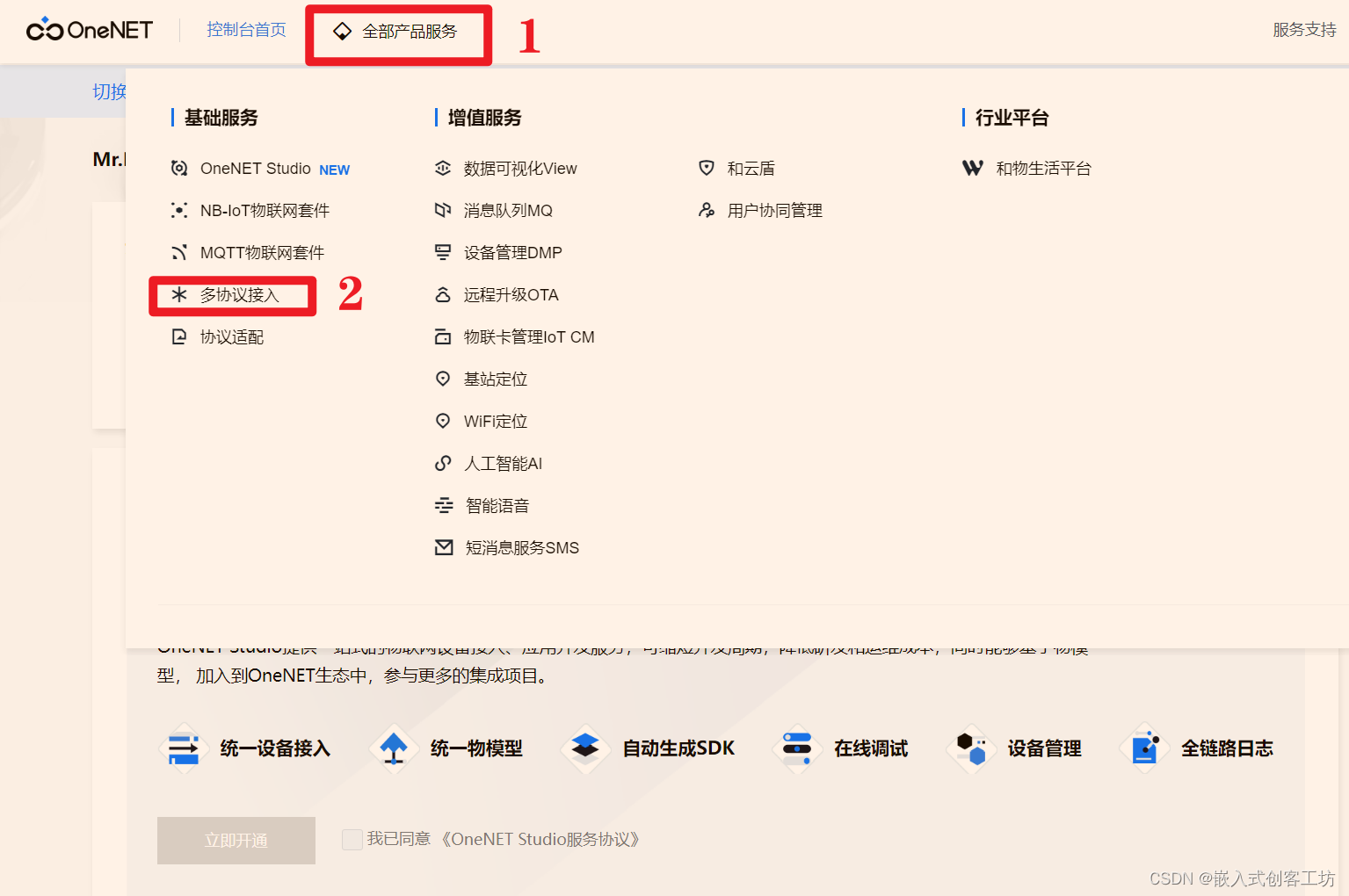This screenshot has width=1349, height=896.
Task: Click the 智能语音 icon
Action: (444, 505)
